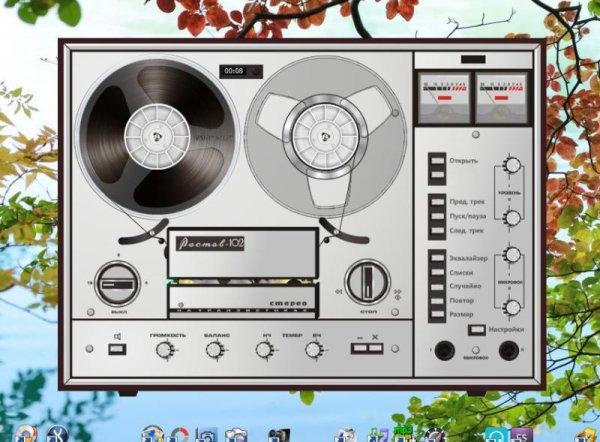Click the Баланс balance knob
This screenshot has width=600, height=442.
click(x=214, y=350)
